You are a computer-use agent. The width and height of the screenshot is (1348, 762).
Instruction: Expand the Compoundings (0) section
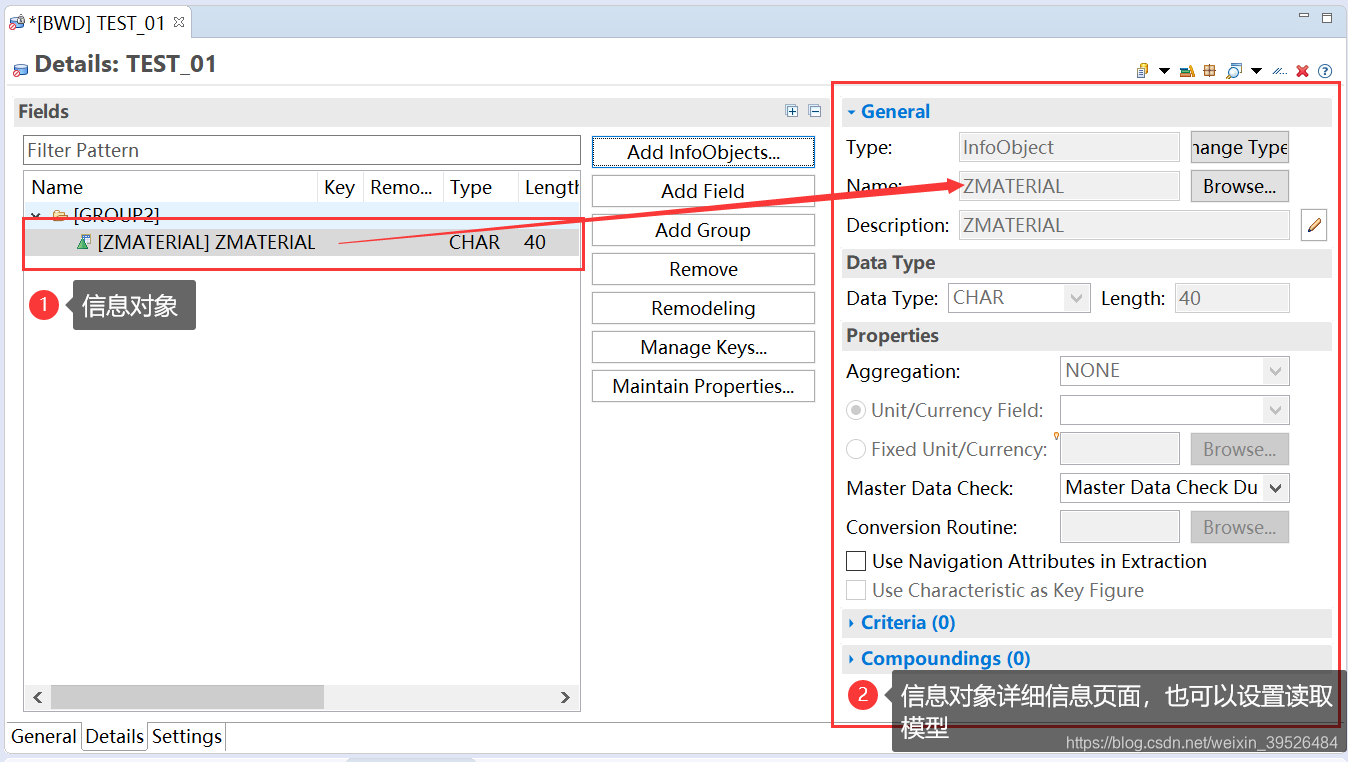click(851, 659)
